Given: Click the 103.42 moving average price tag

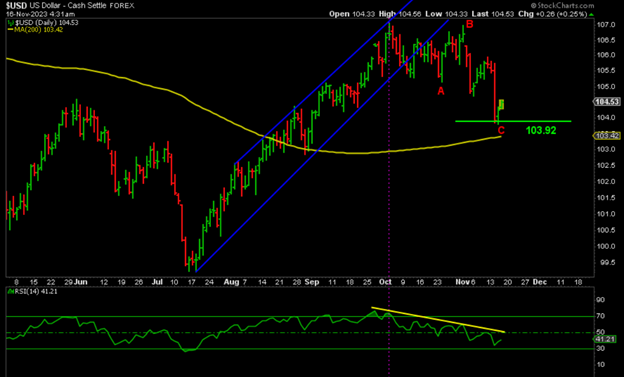Looking at the screenshot, I should pos(608,136).
